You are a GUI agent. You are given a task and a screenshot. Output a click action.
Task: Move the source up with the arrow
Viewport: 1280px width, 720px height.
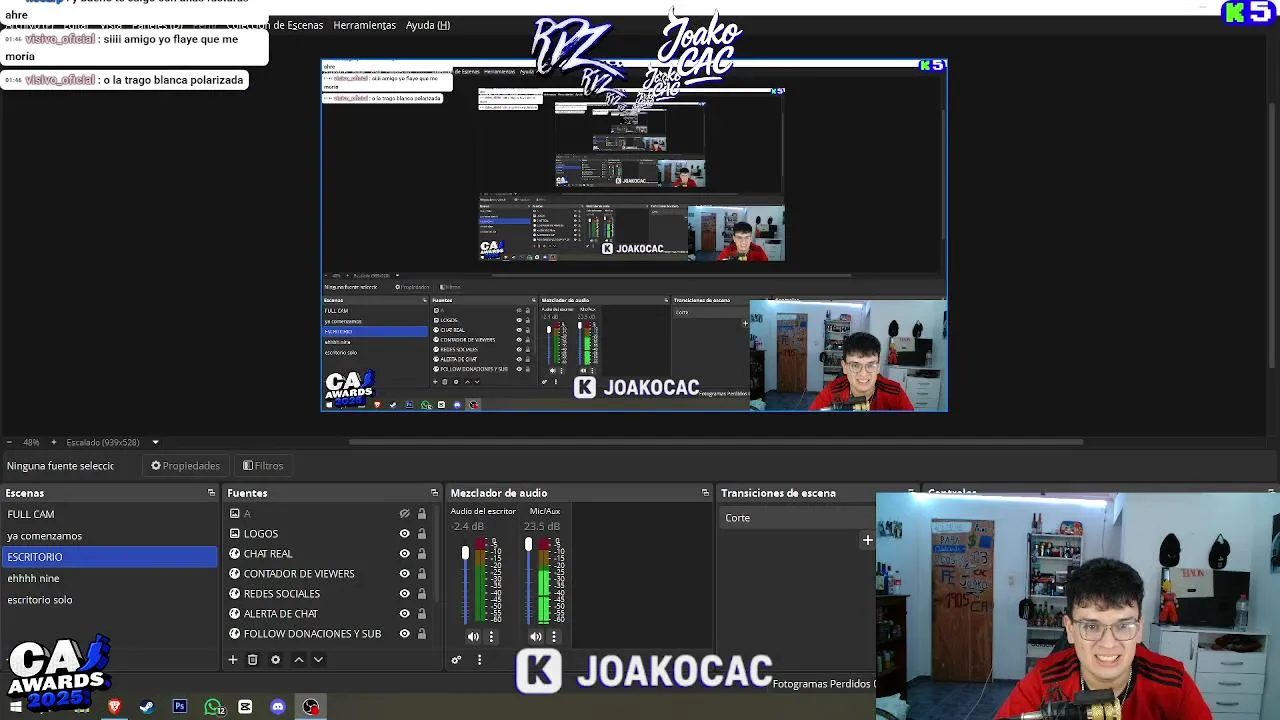(x=298, y=660)
